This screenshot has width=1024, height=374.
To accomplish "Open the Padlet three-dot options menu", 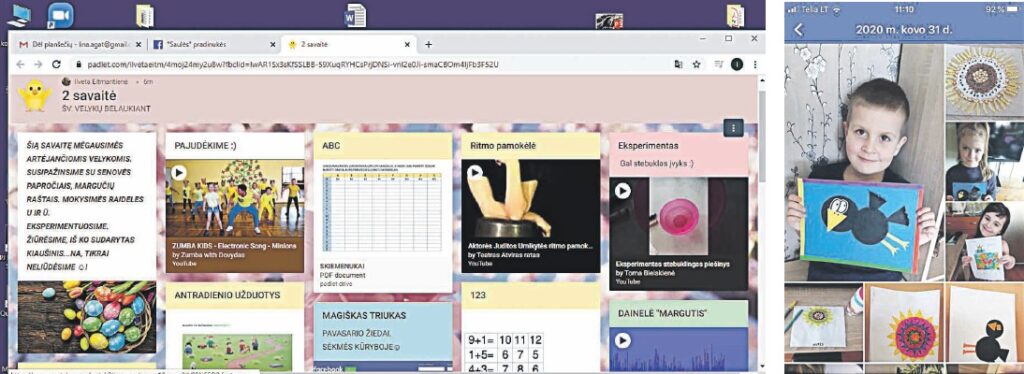I will (733, 128).
